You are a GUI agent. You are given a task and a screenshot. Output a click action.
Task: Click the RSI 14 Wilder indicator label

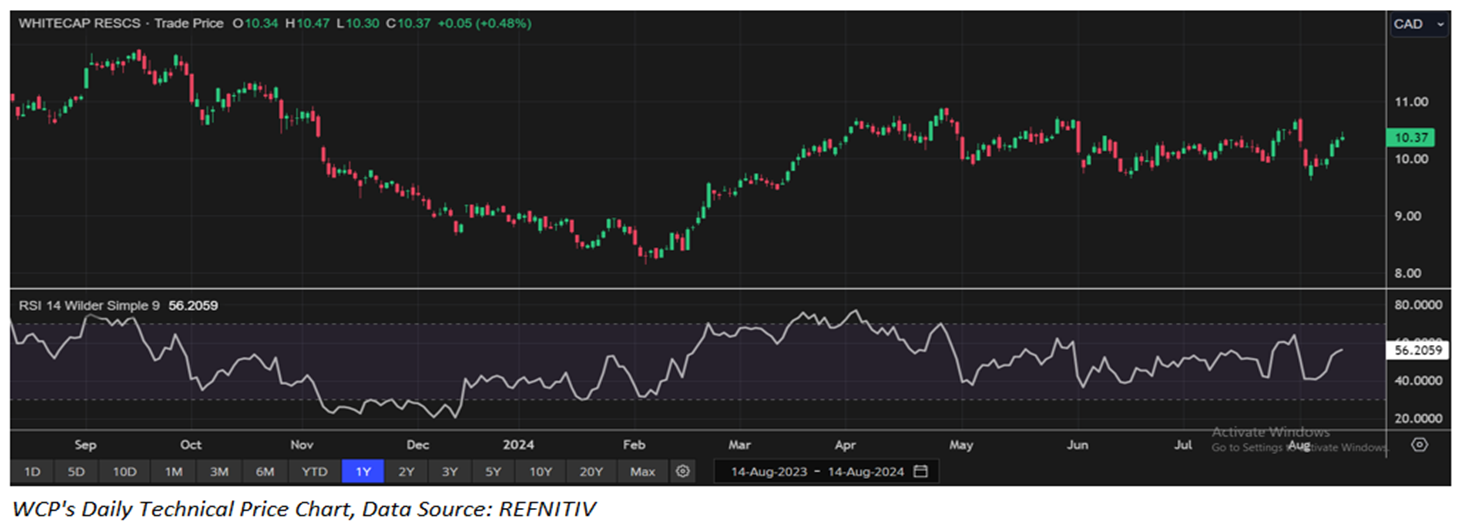tap(90, 305)
